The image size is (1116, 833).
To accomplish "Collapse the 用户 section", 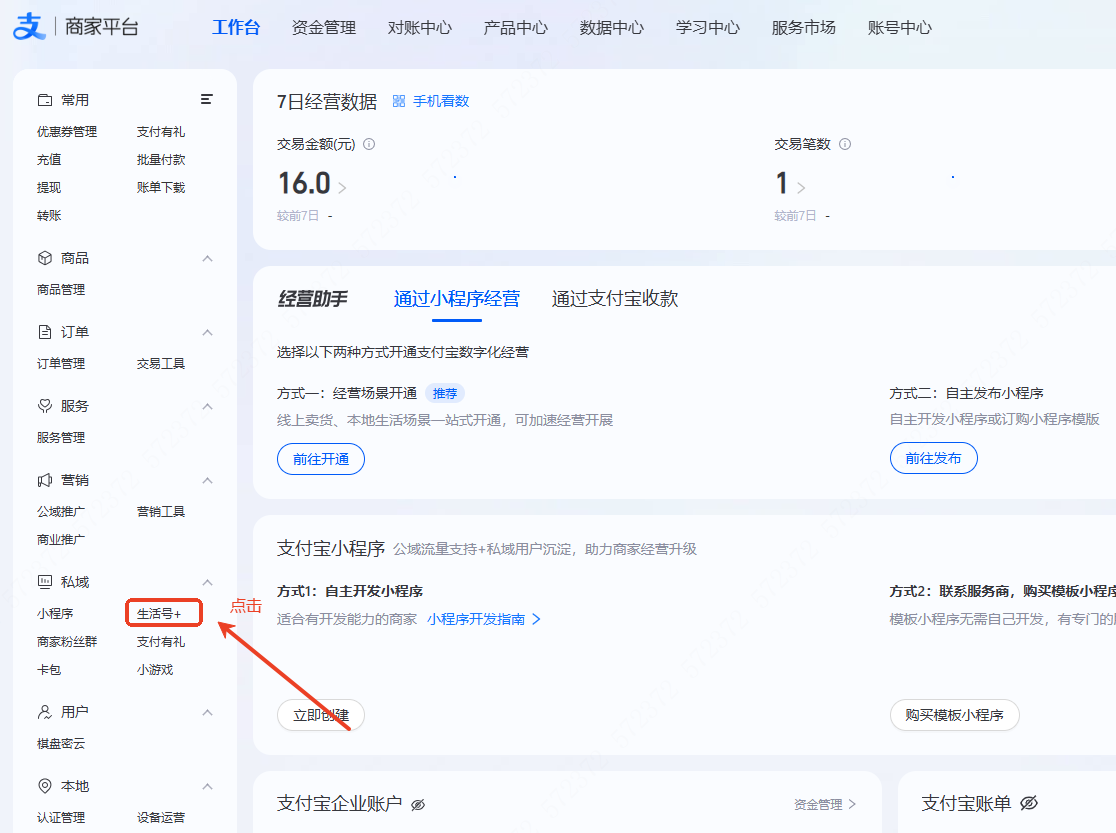I will 207,712.
